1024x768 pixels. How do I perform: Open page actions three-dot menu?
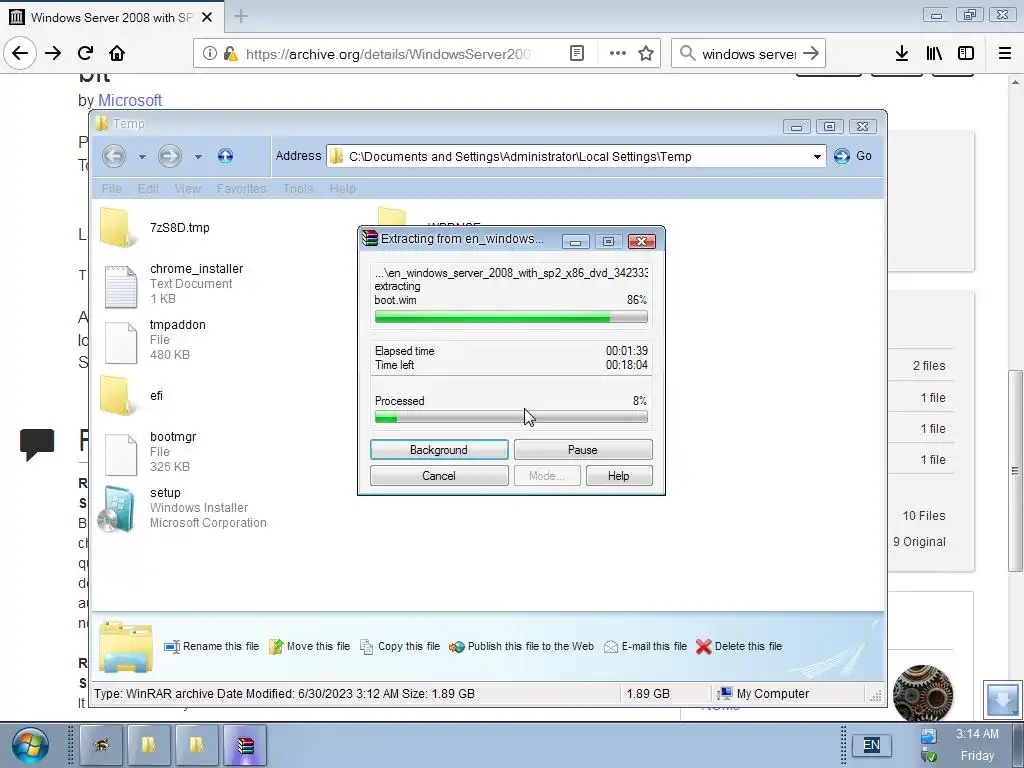click(617, 54)
